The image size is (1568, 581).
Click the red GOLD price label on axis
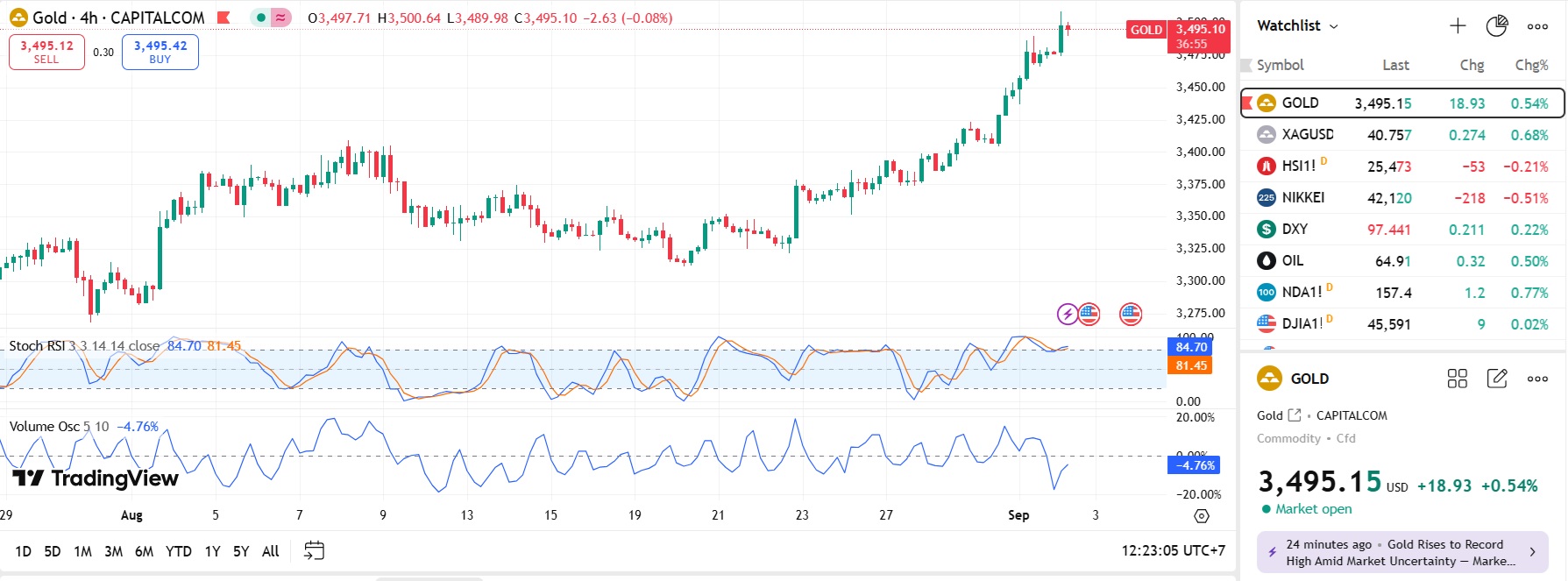coord(1146,30)
